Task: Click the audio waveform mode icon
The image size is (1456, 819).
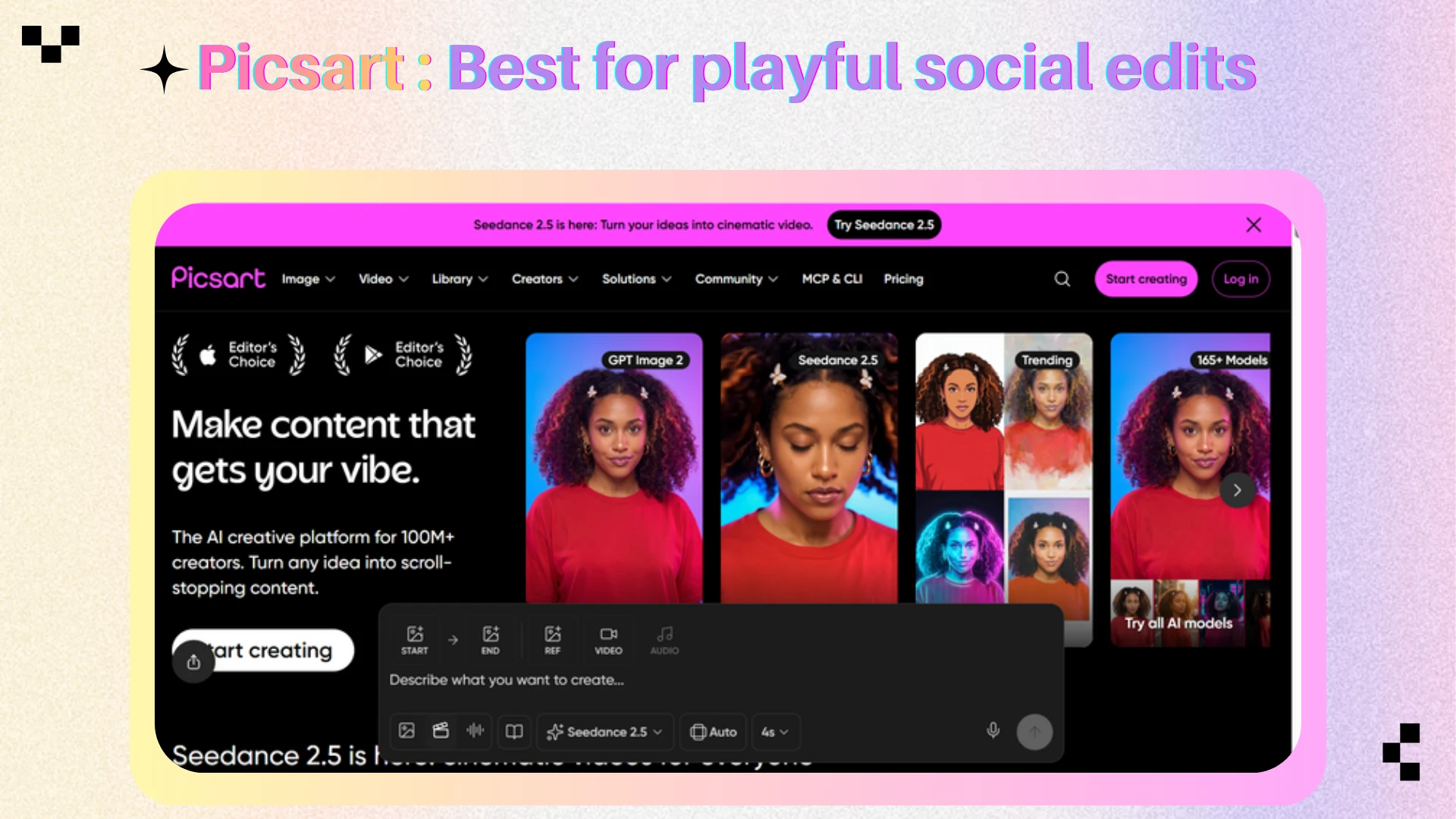Action: 475,731
